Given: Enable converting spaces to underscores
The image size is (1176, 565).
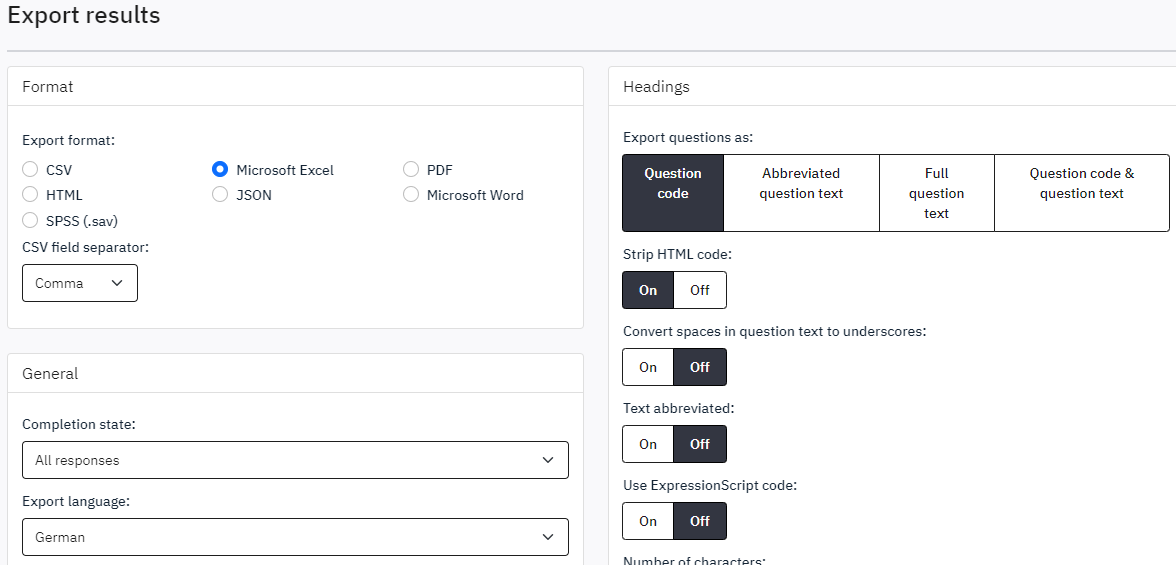Looking at the screenshot, I should pos(648,367).
